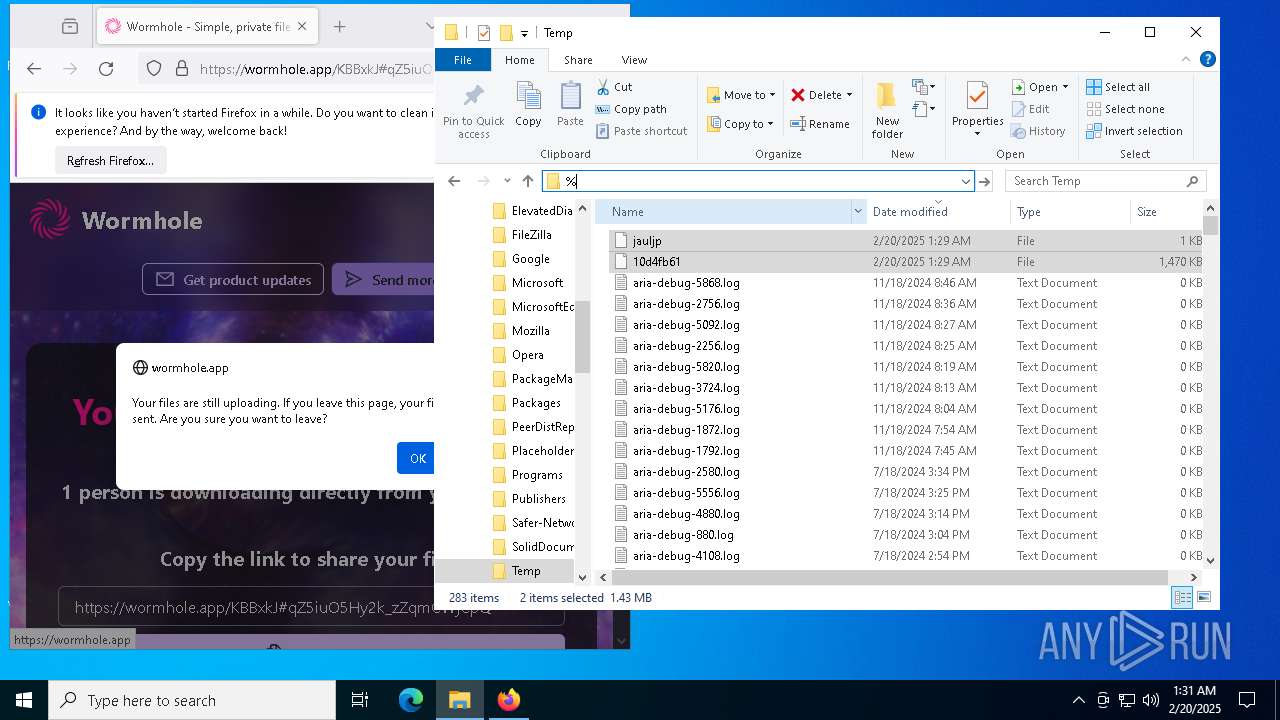Viewport: 1280px width, 720px height.
Task: Expand the Open dropdown arrow in ribbon
Action: (1065, 87)
